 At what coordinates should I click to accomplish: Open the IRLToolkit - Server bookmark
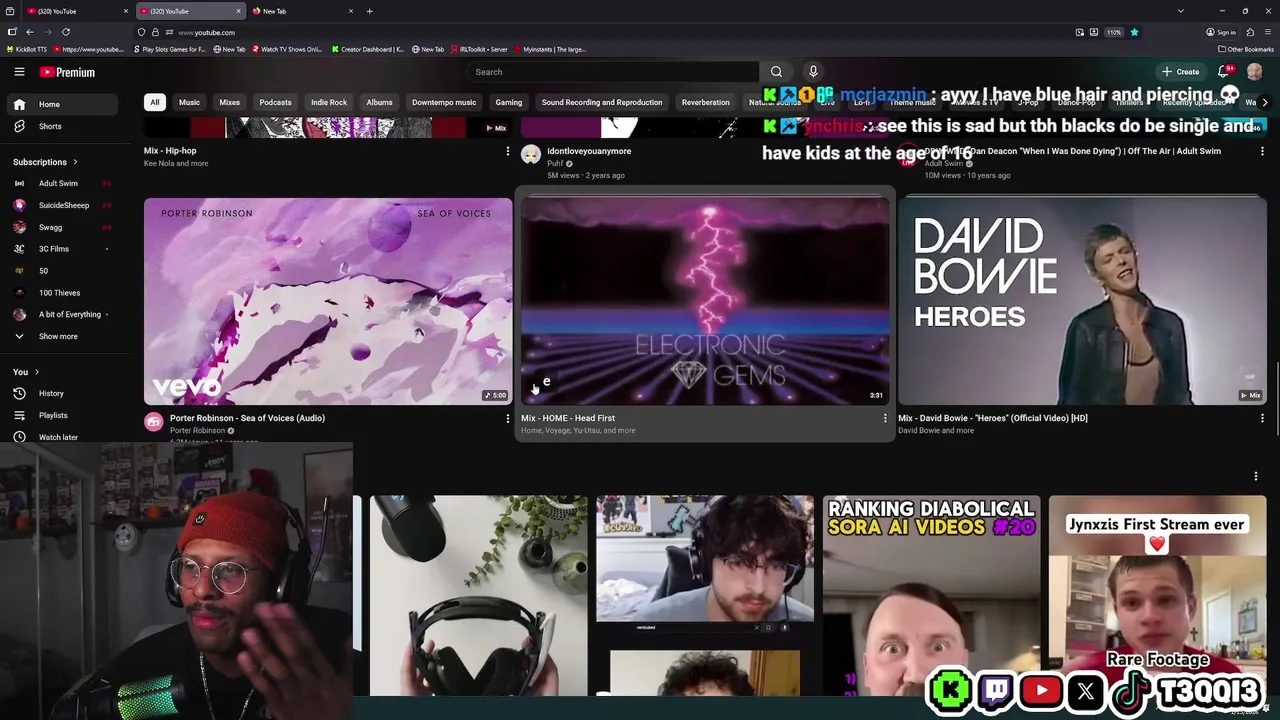[480, 49]
